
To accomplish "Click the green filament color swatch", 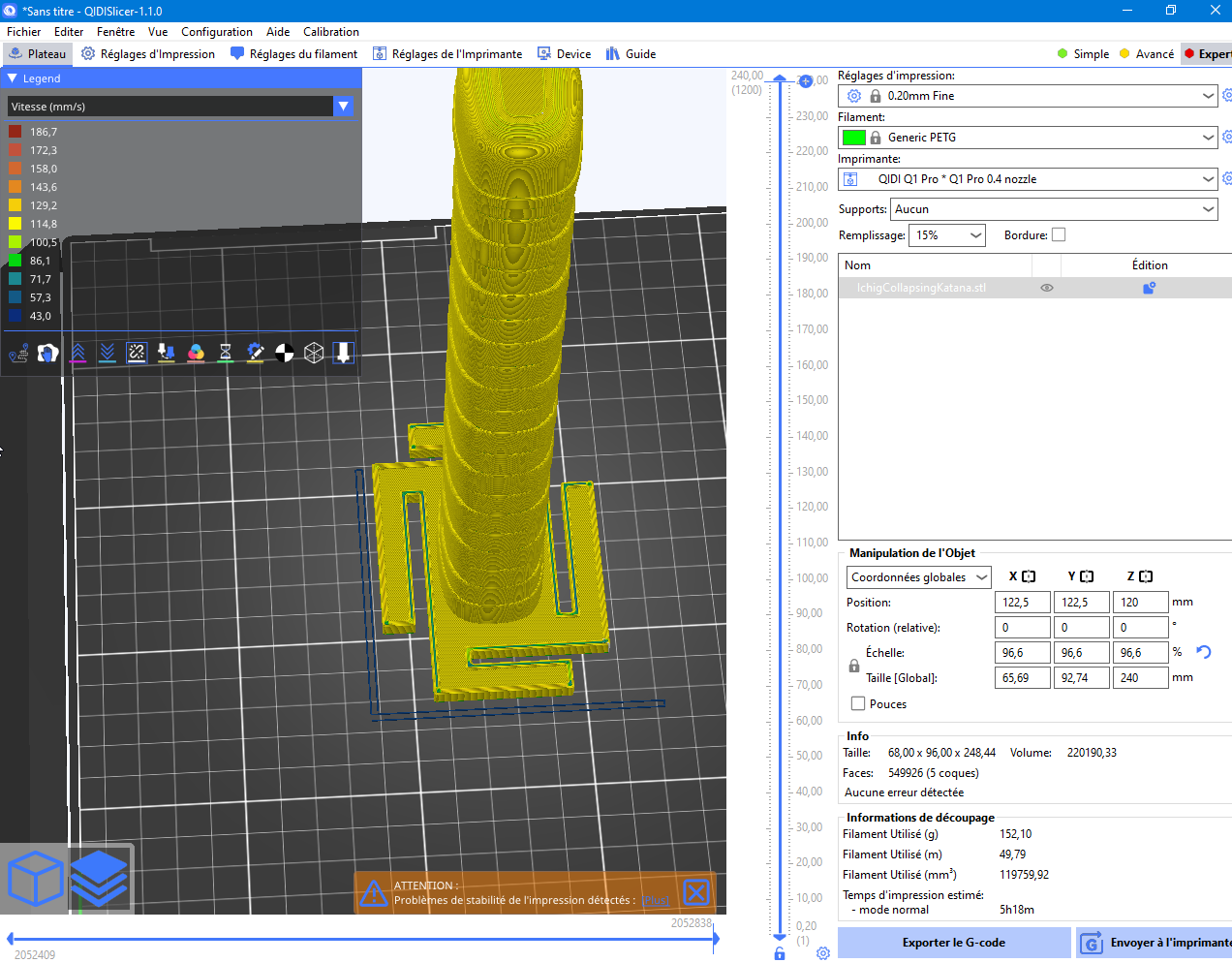I will coord(853,138).
